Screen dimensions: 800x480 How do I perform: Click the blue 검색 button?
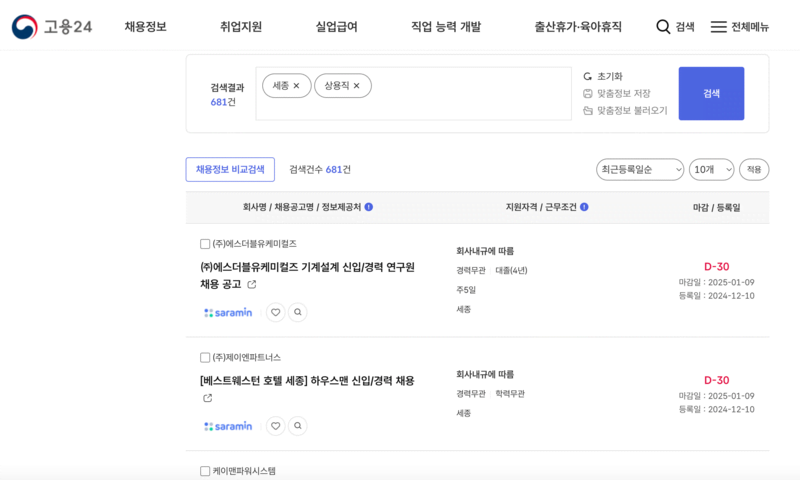pyautogui.click(x=711, y=93)
